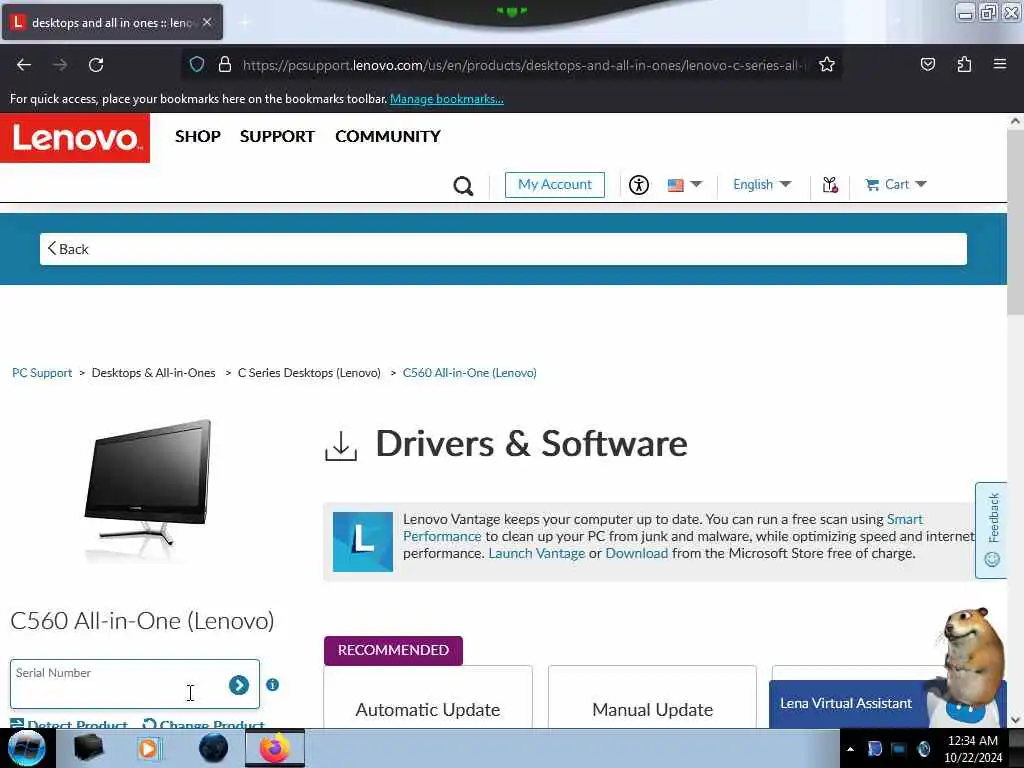Viewport: 1024px width, 768px height.
Task: Click the C560 product image
Action: coord(148,490)
